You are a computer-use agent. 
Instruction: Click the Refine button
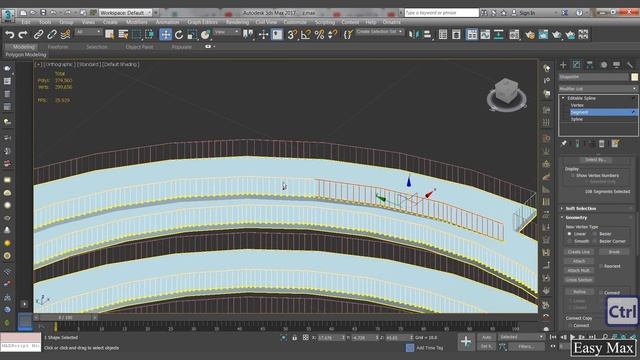579,292
